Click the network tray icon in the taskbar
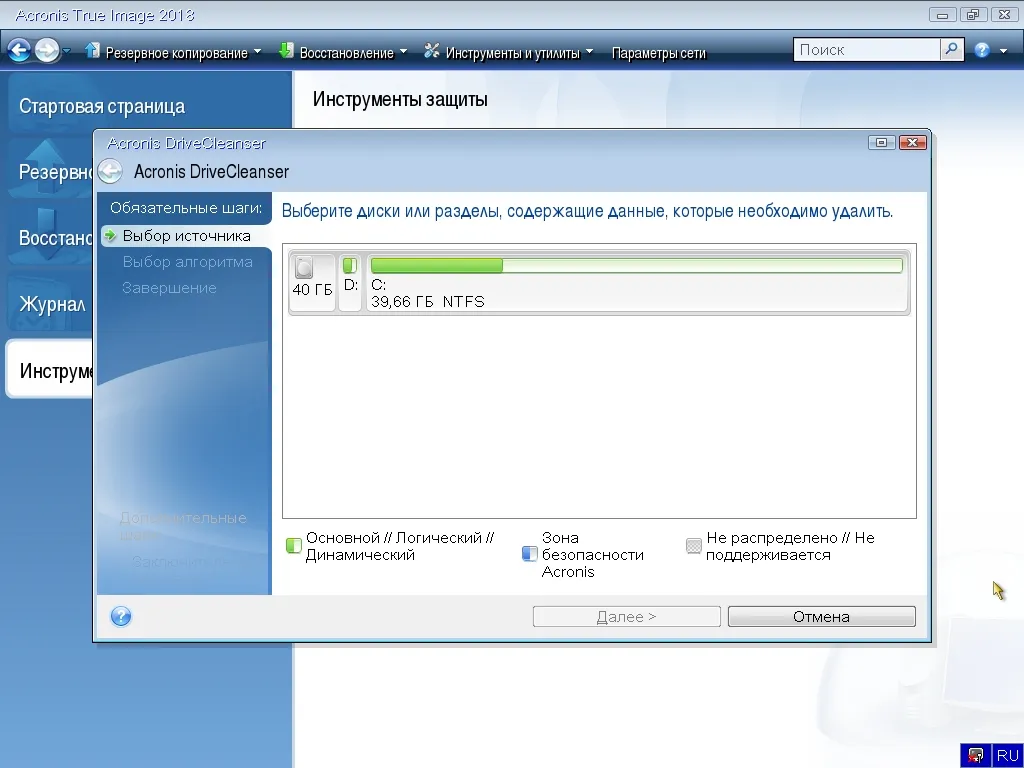Viewport: 1024px width, 768px height. tap(976, 756)
